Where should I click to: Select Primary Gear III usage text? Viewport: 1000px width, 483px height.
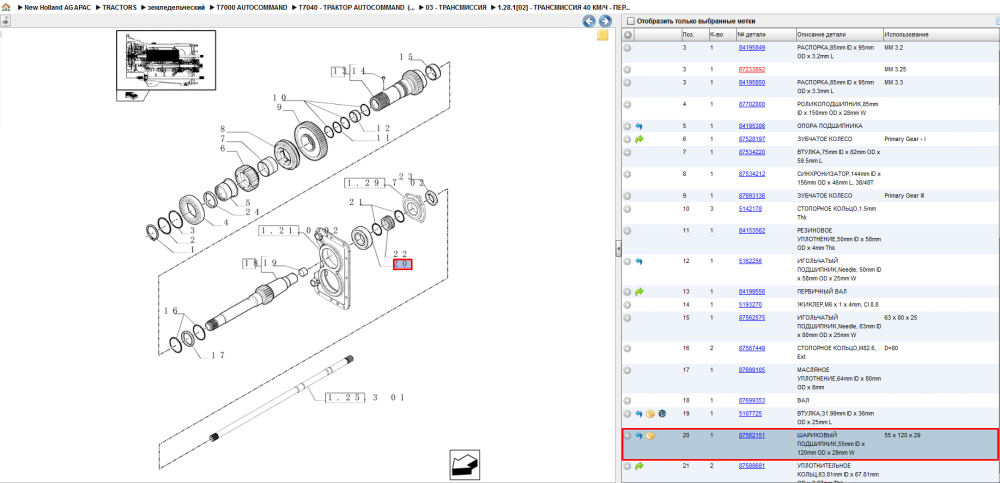click(x=904, y=196)
